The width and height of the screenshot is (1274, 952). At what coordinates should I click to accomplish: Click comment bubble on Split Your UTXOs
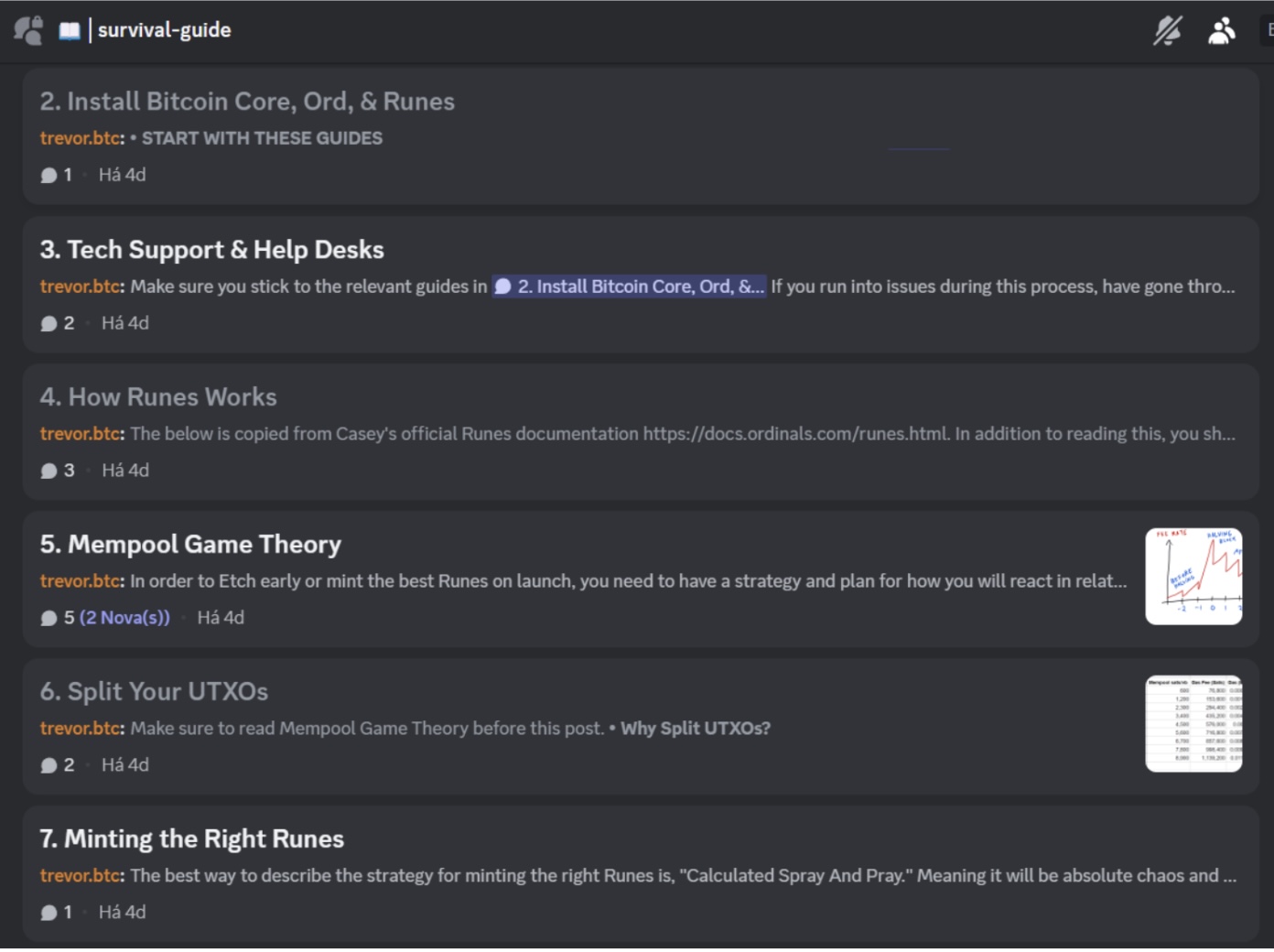[49, 765]
